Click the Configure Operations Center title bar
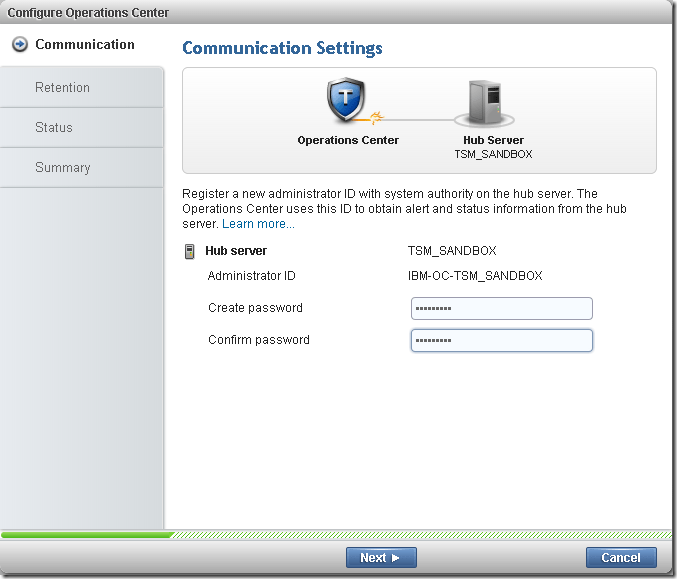 [x=88, y=13]
